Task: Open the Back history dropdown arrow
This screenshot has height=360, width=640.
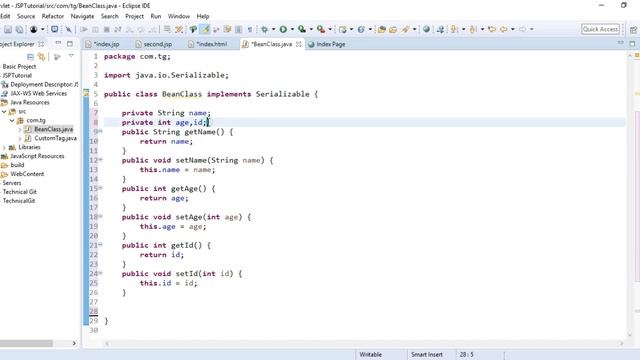Action: tap(513, 29)
